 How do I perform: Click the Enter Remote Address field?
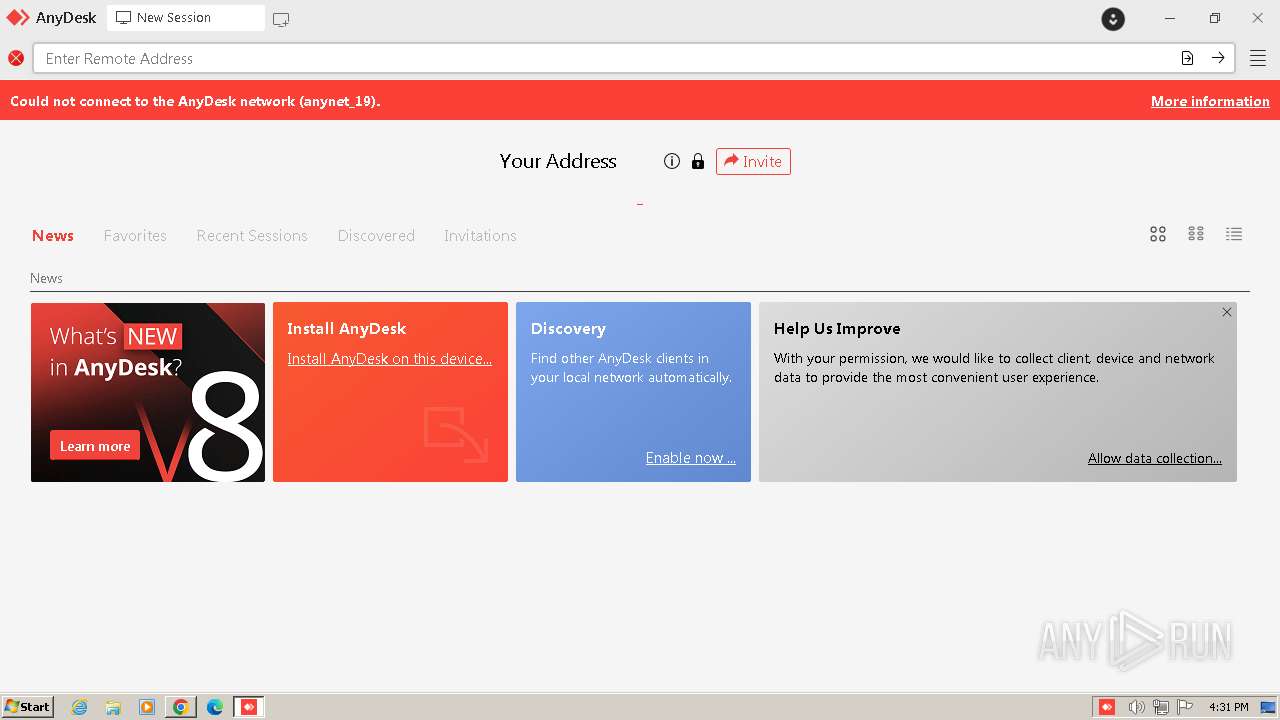point(634,58)
